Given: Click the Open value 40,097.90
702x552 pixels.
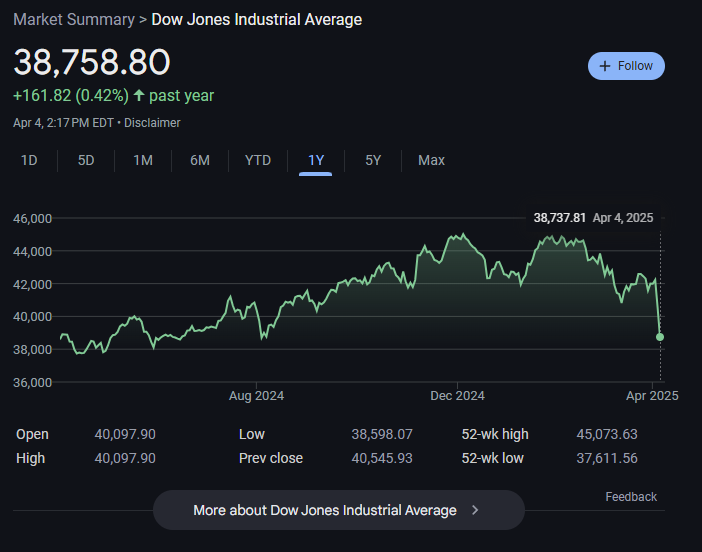Looking at the screenshot, I should coord(125,434).
